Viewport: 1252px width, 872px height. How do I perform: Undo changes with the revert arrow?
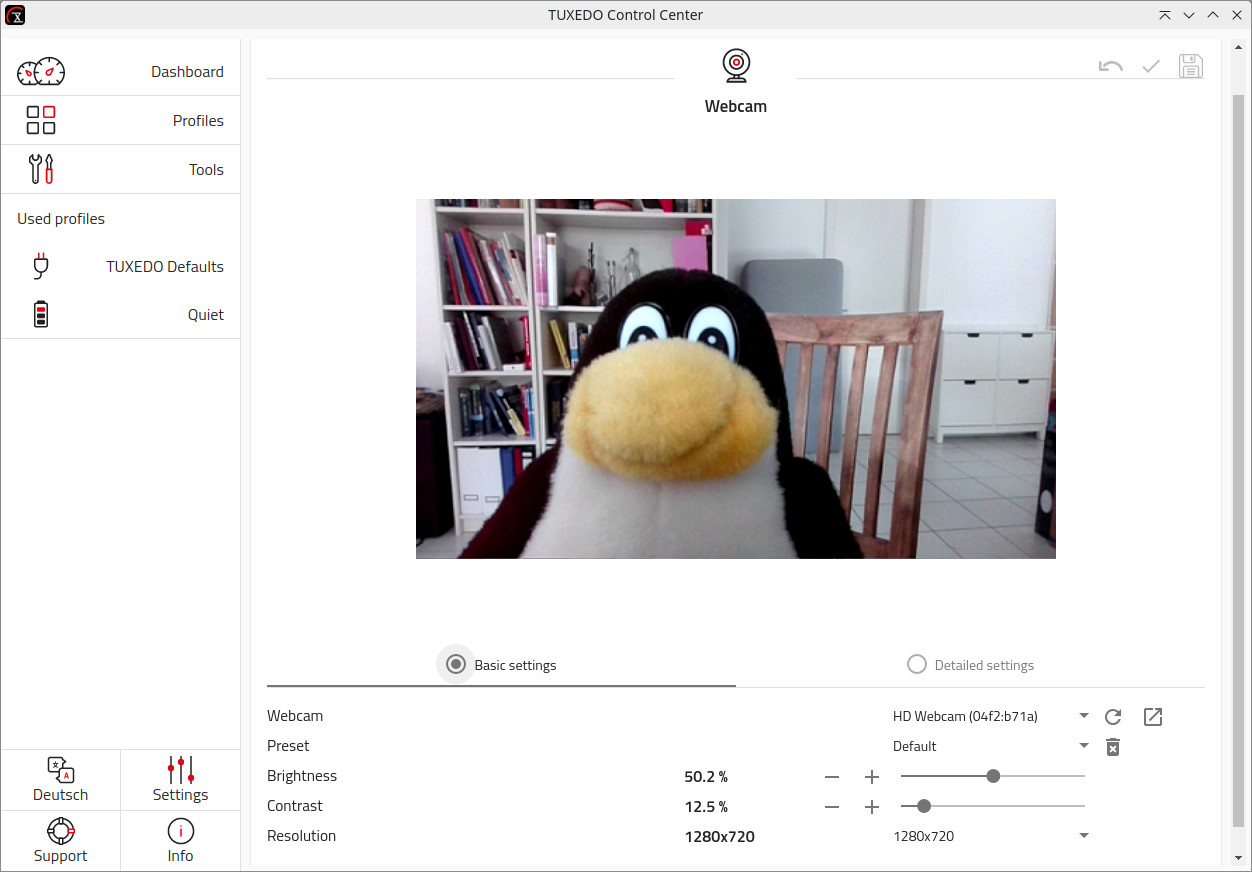coord(1111,66)
